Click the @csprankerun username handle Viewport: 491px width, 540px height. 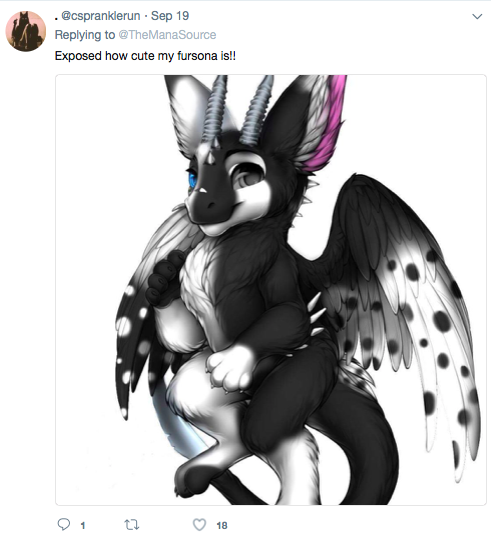pos(101,16)
